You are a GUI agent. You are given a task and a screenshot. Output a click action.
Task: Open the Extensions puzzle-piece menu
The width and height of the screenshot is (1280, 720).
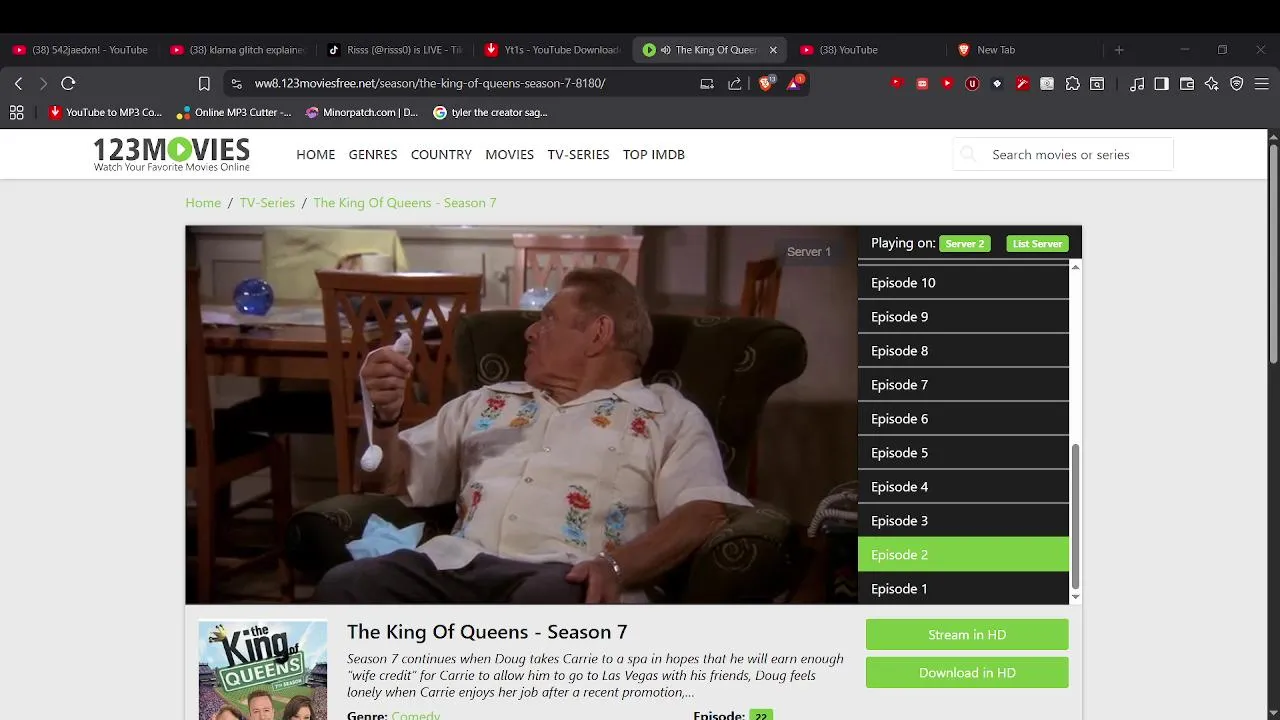coord(1072,84)
